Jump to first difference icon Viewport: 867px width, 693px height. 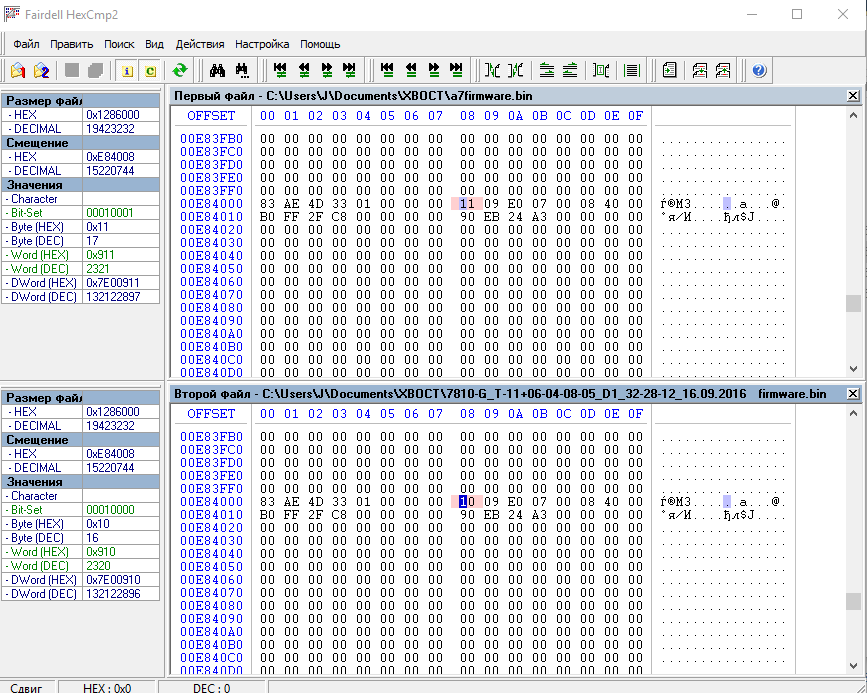tap(281, 70)
